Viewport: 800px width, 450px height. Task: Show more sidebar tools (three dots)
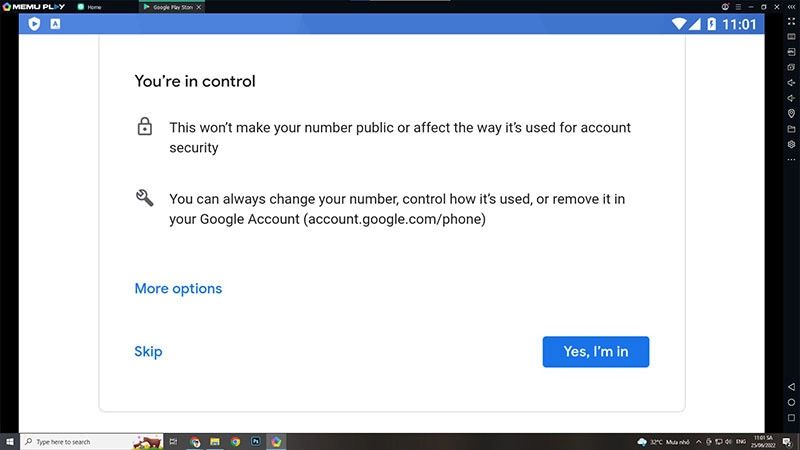(x=791, y=160)
